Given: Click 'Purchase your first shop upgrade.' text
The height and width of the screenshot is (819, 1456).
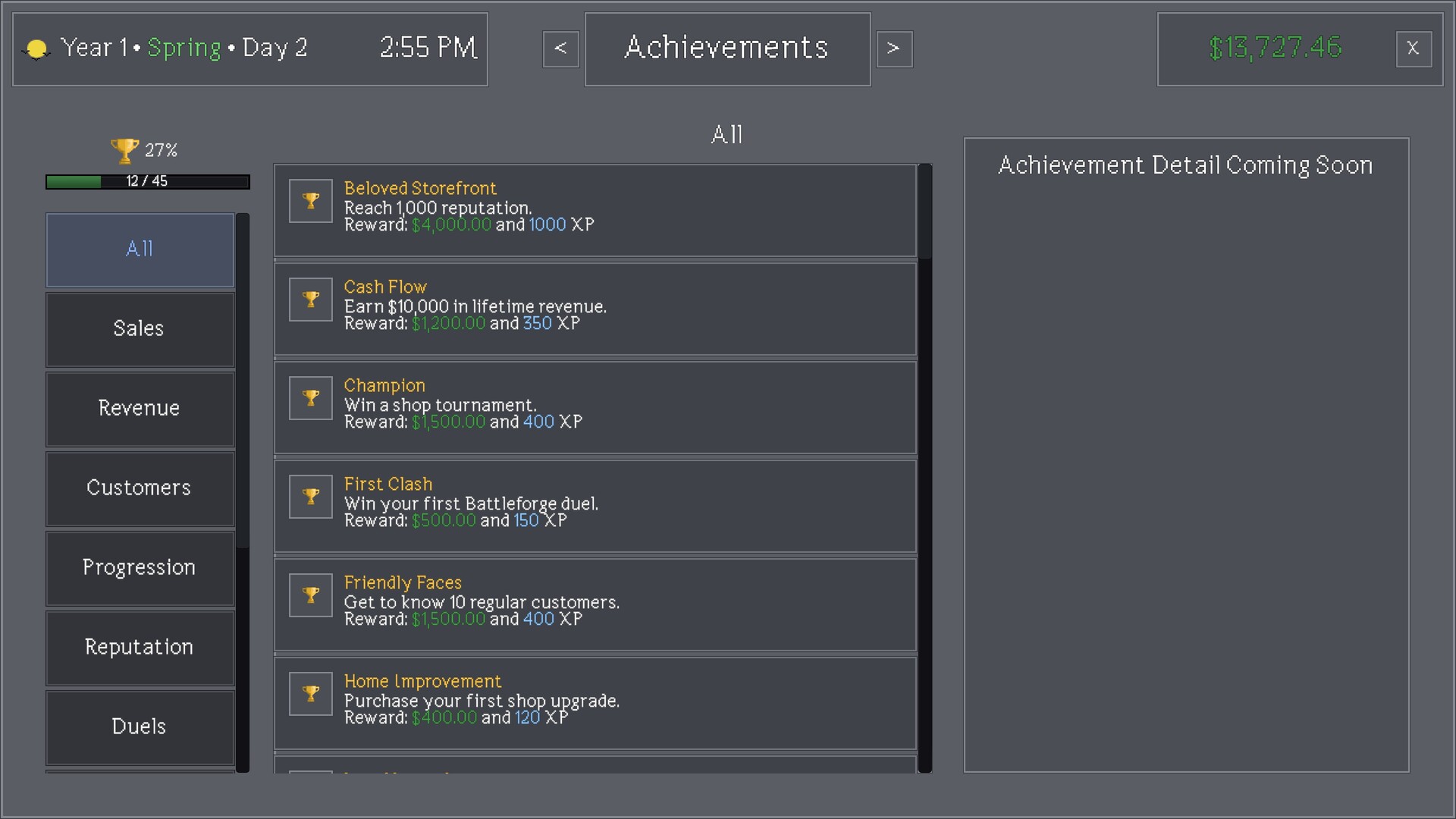Looking at the screenshot, I should tap(482, 701).
